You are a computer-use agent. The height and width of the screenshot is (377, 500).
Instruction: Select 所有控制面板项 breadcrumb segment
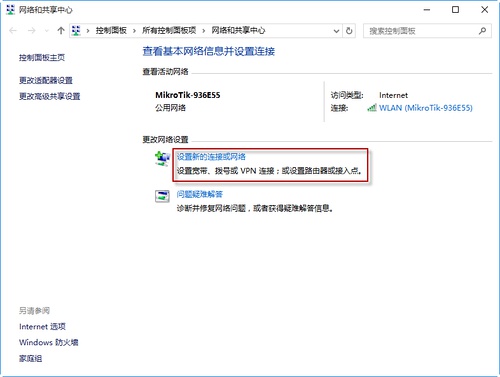point(169,31)
